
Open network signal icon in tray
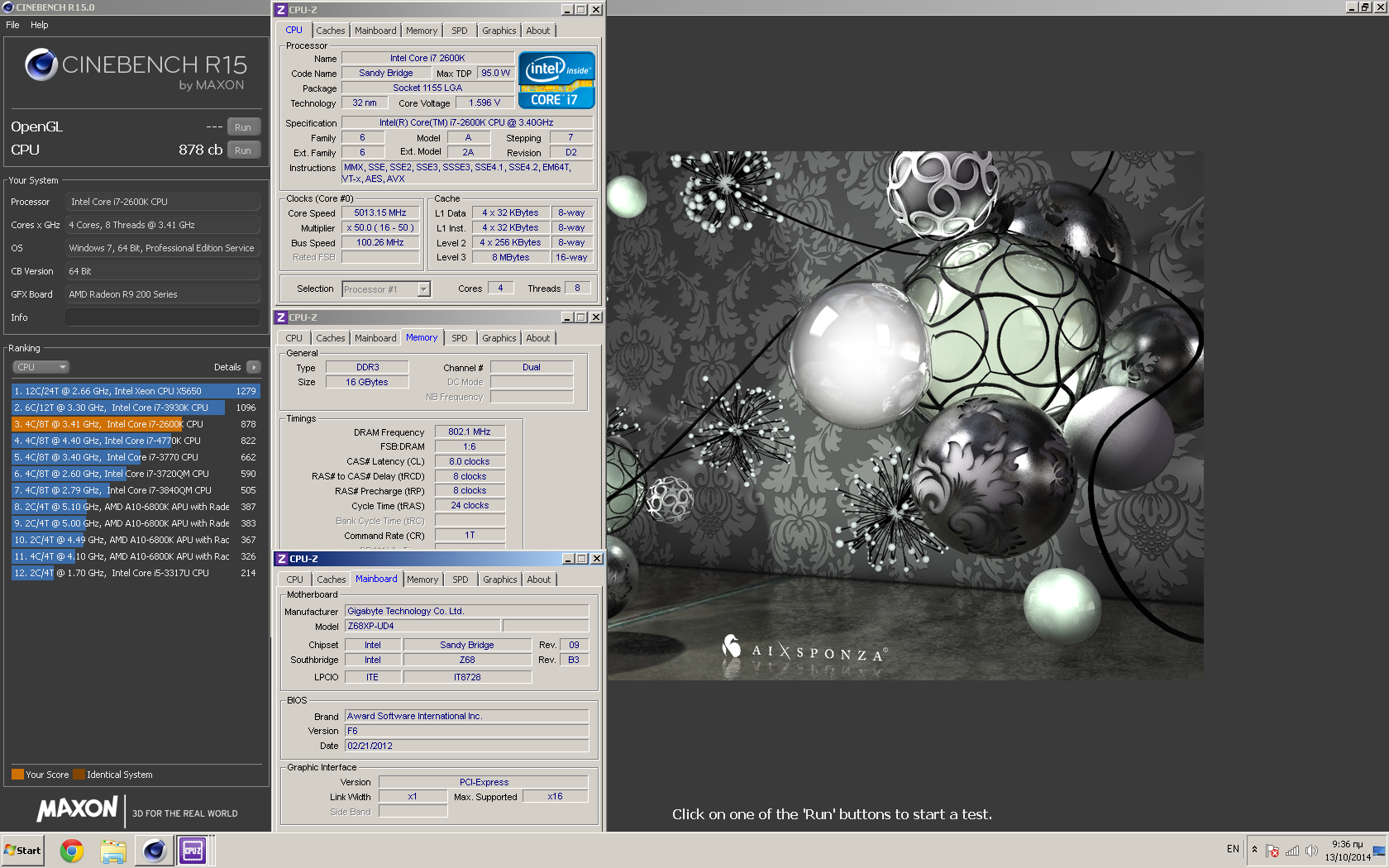(x=1292, y=851)
